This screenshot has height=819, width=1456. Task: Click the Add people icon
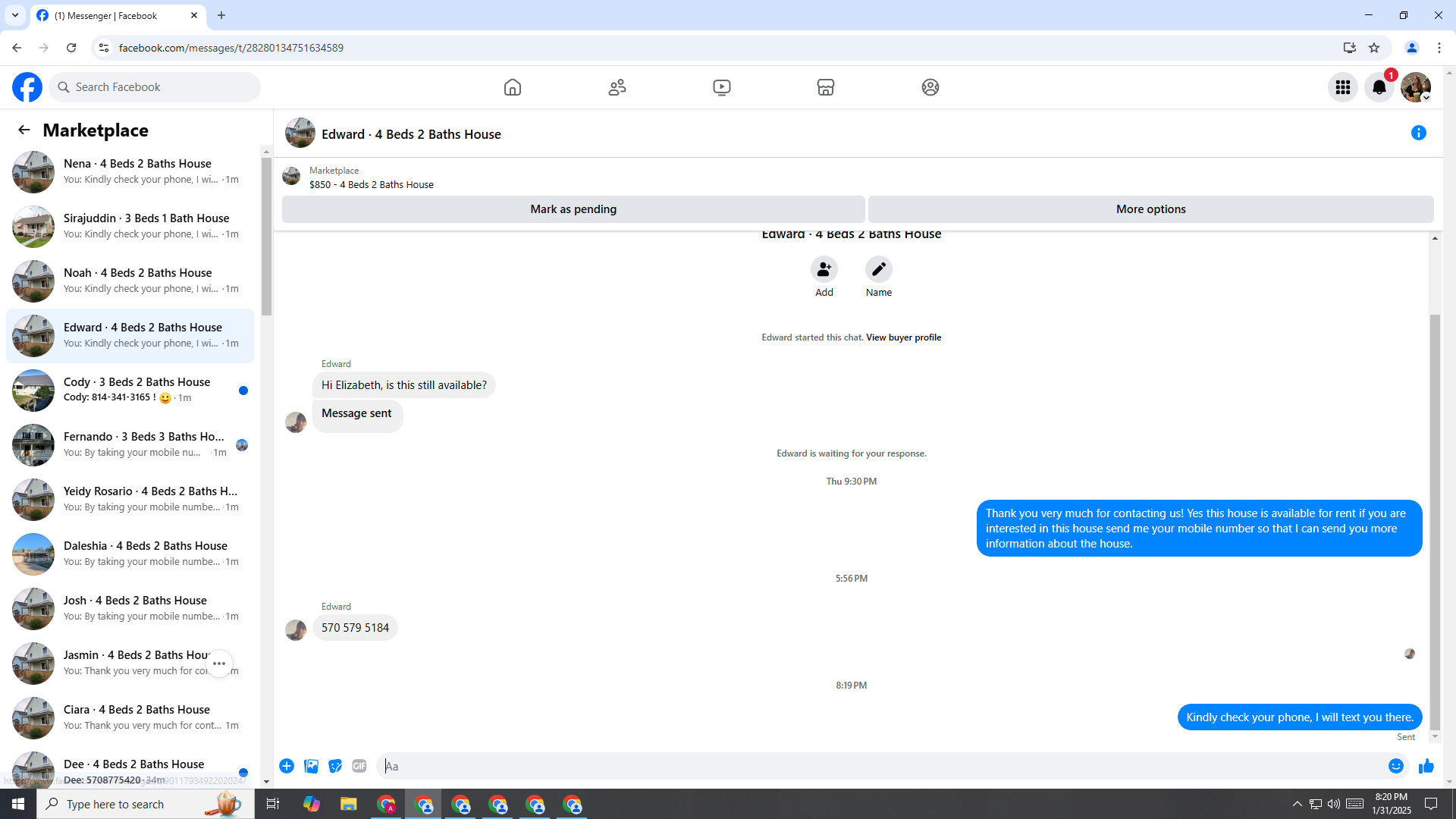coord(824,269)
